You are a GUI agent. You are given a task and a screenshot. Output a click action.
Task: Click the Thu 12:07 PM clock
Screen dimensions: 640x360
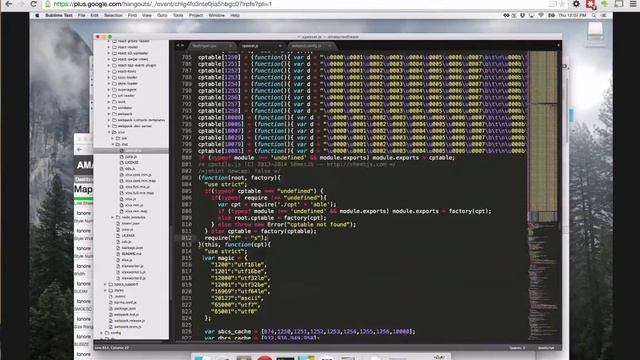pyautogui.click(x=572, y=16)
